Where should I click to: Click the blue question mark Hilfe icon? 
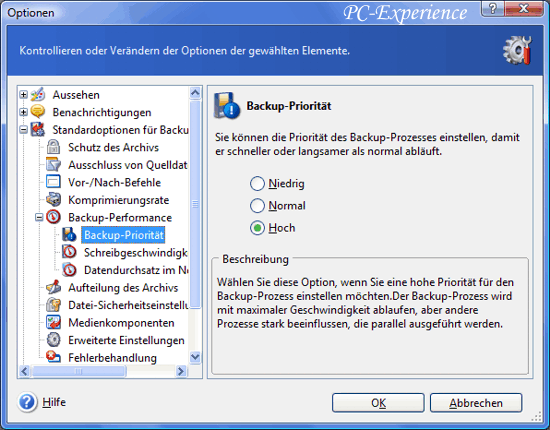coord(27,402)
